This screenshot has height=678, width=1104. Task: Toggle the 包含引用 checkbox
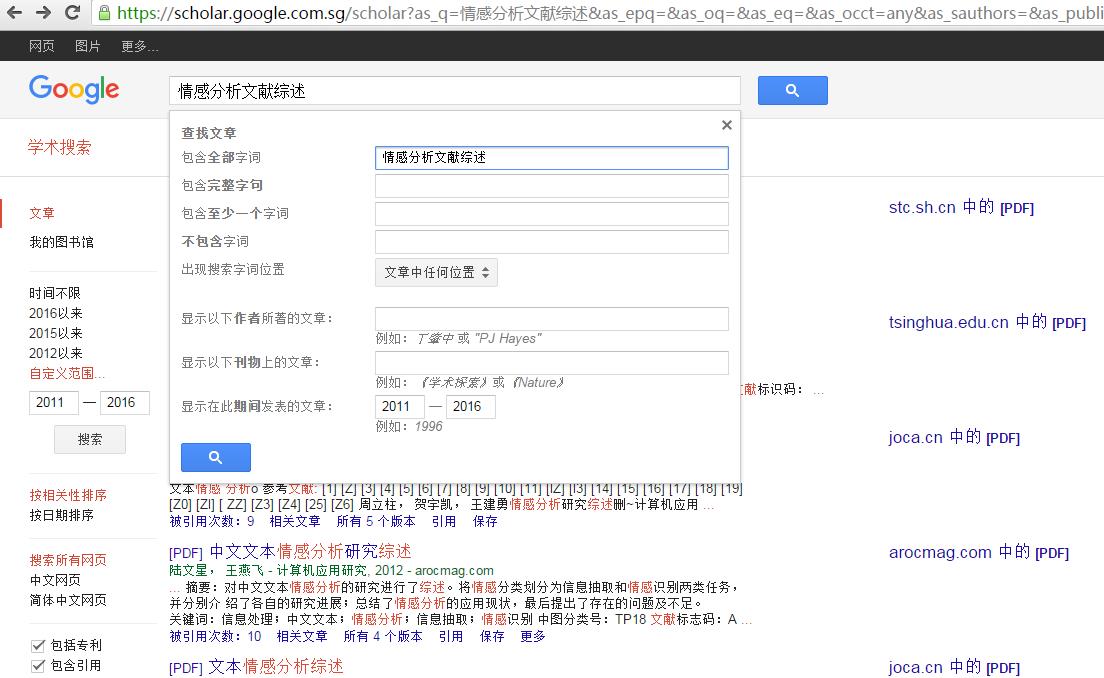(x=38, y=665)
